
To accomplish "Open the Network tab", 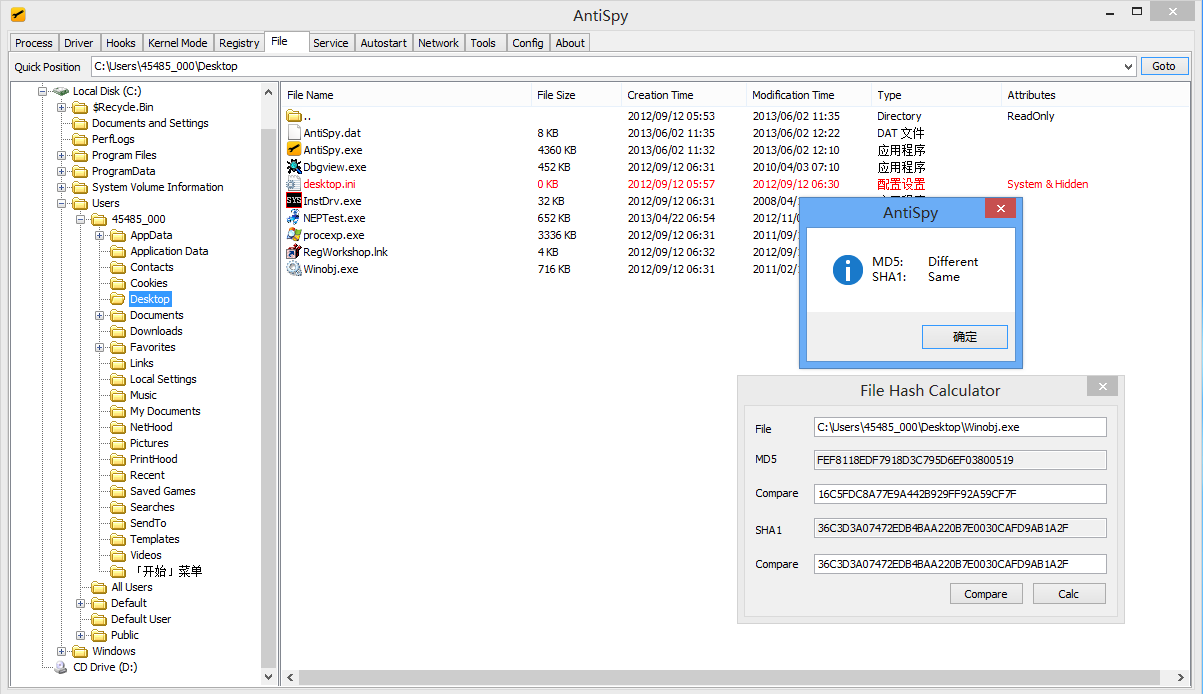I will tap(439, 43).
